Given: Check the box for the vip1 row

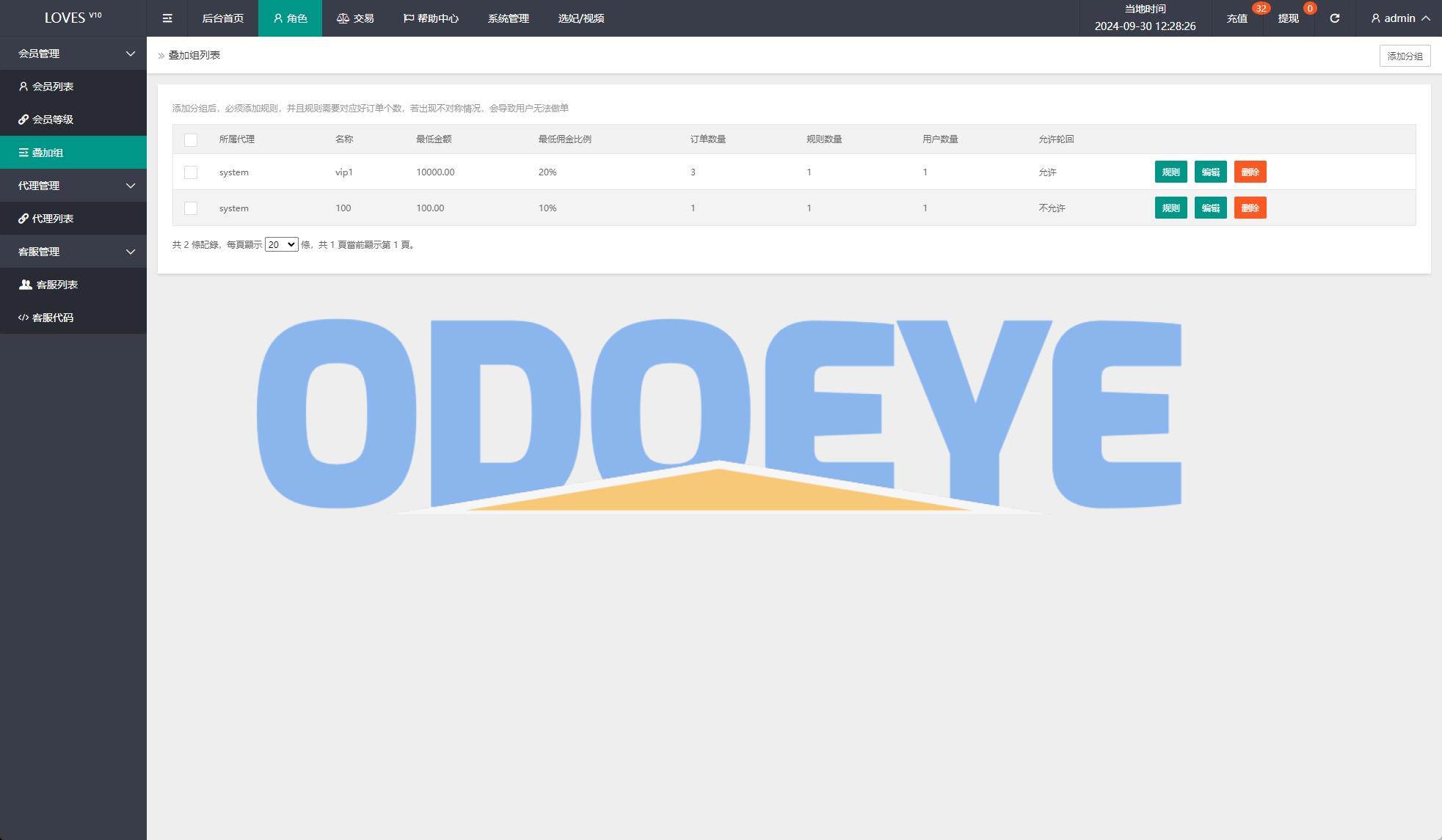Looking at the screenshot, I should [191, 172].
